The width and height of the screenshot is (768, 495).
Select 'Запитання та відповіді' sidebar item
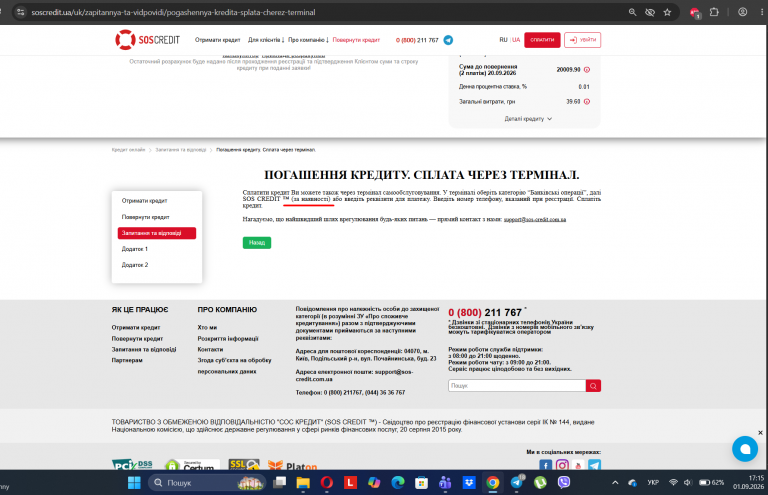(157, 233)
